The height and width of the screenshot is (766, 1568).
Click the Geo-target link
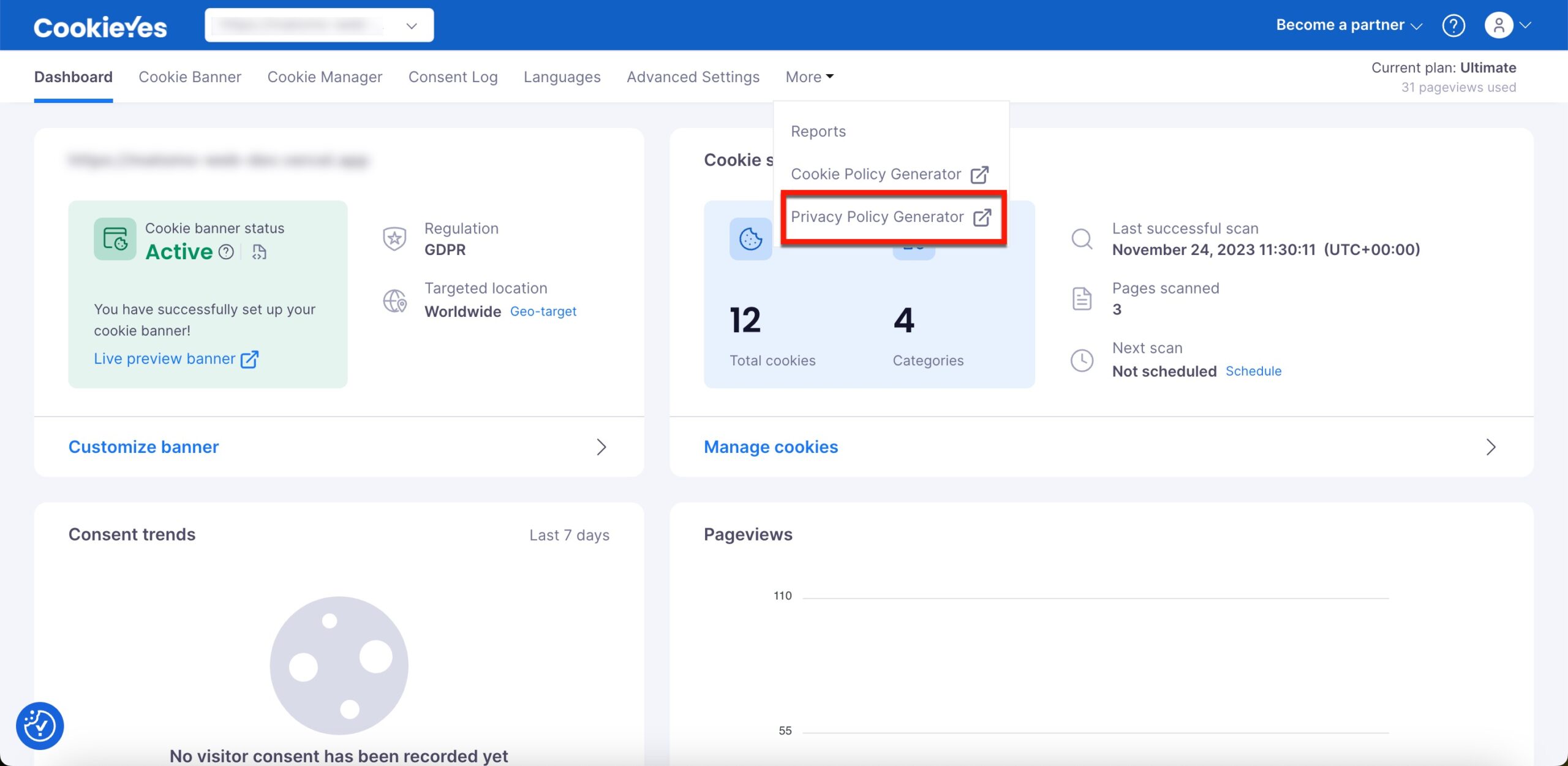543,311
